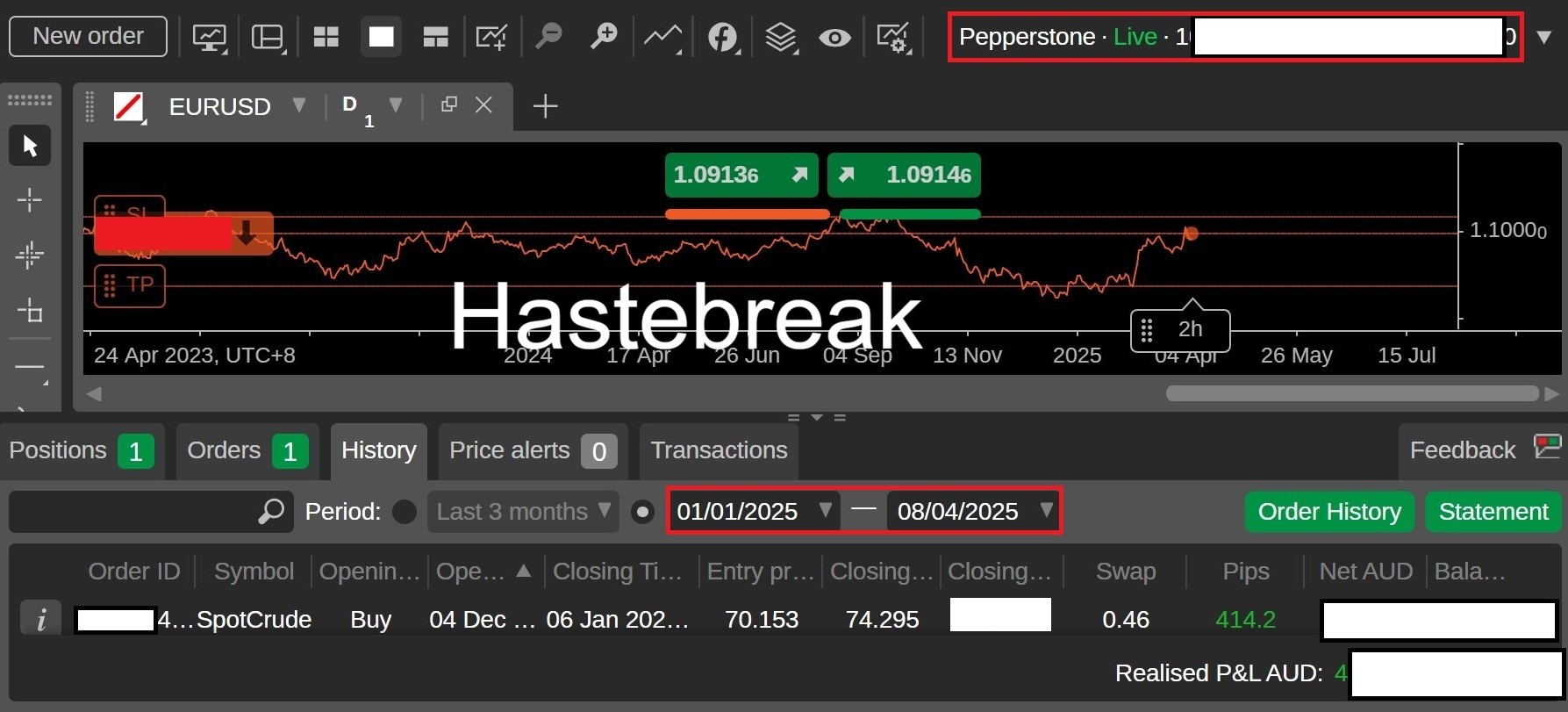Click the 414.2 pips value
Screen dimensions: 1568x712
[x=1245, y=620]
